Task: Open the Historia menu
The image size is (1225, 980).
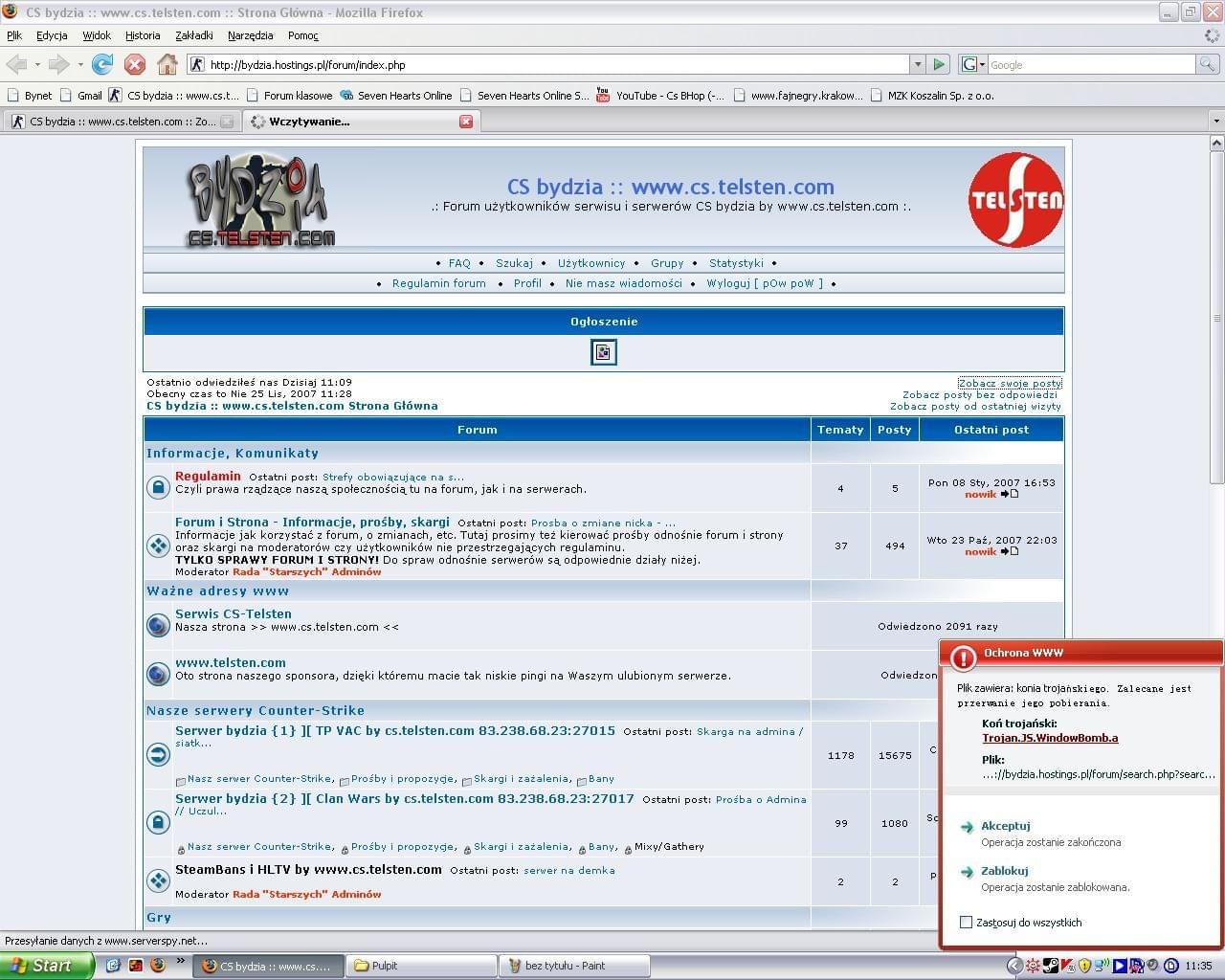Action: coord(143,35)
